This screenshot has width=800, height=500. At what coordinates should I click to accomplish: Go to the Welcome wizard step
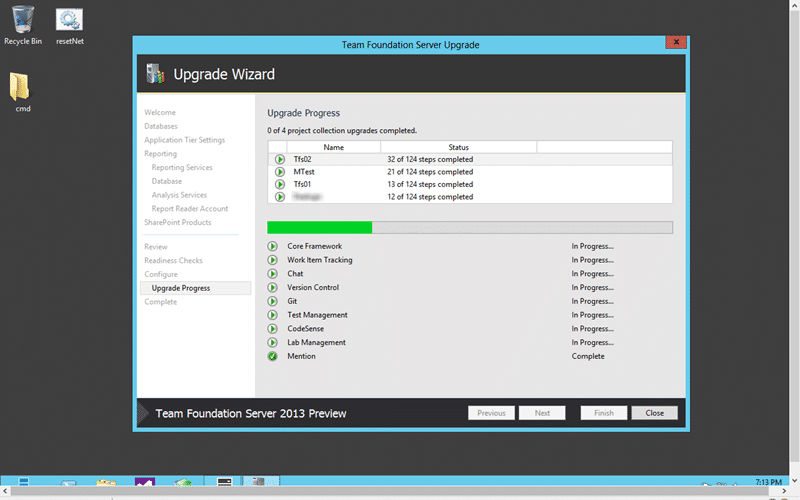(x=160, y=112)
